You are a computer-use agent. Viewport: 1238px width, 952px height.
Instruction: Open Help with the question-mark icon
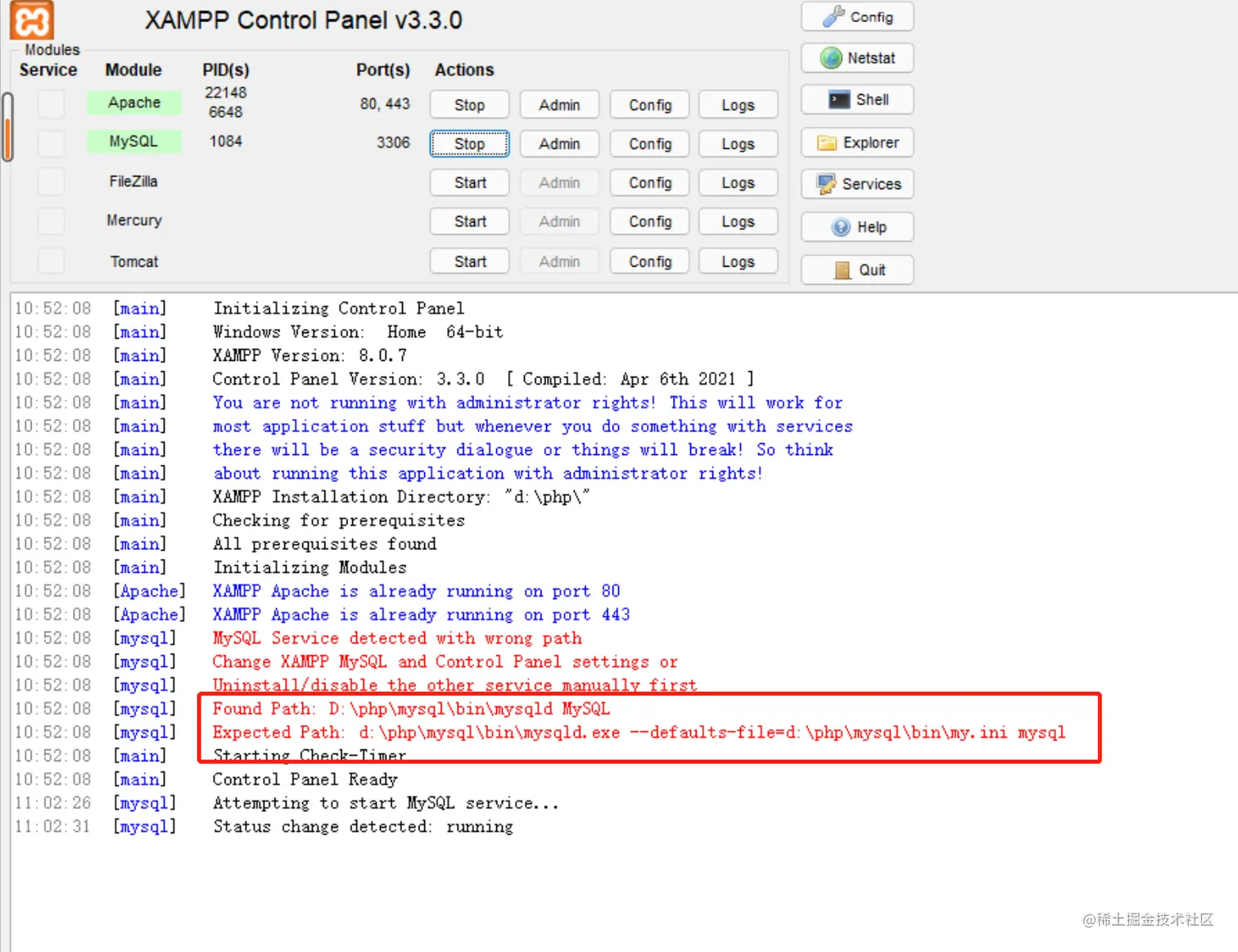857,227
